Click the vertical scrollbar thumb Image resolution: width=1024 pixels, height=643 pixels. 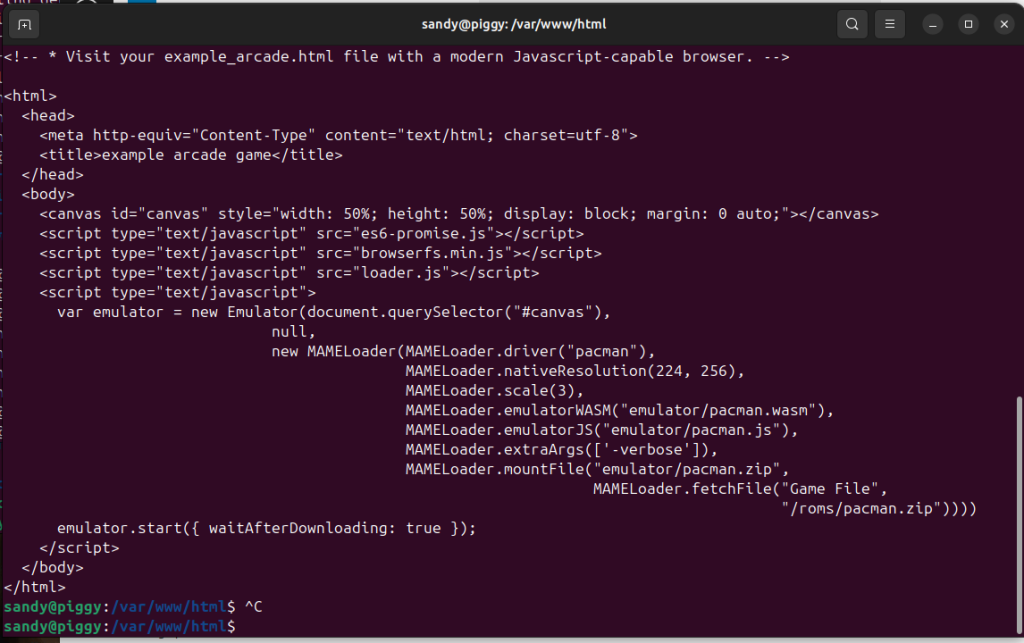click(1019, 516)
